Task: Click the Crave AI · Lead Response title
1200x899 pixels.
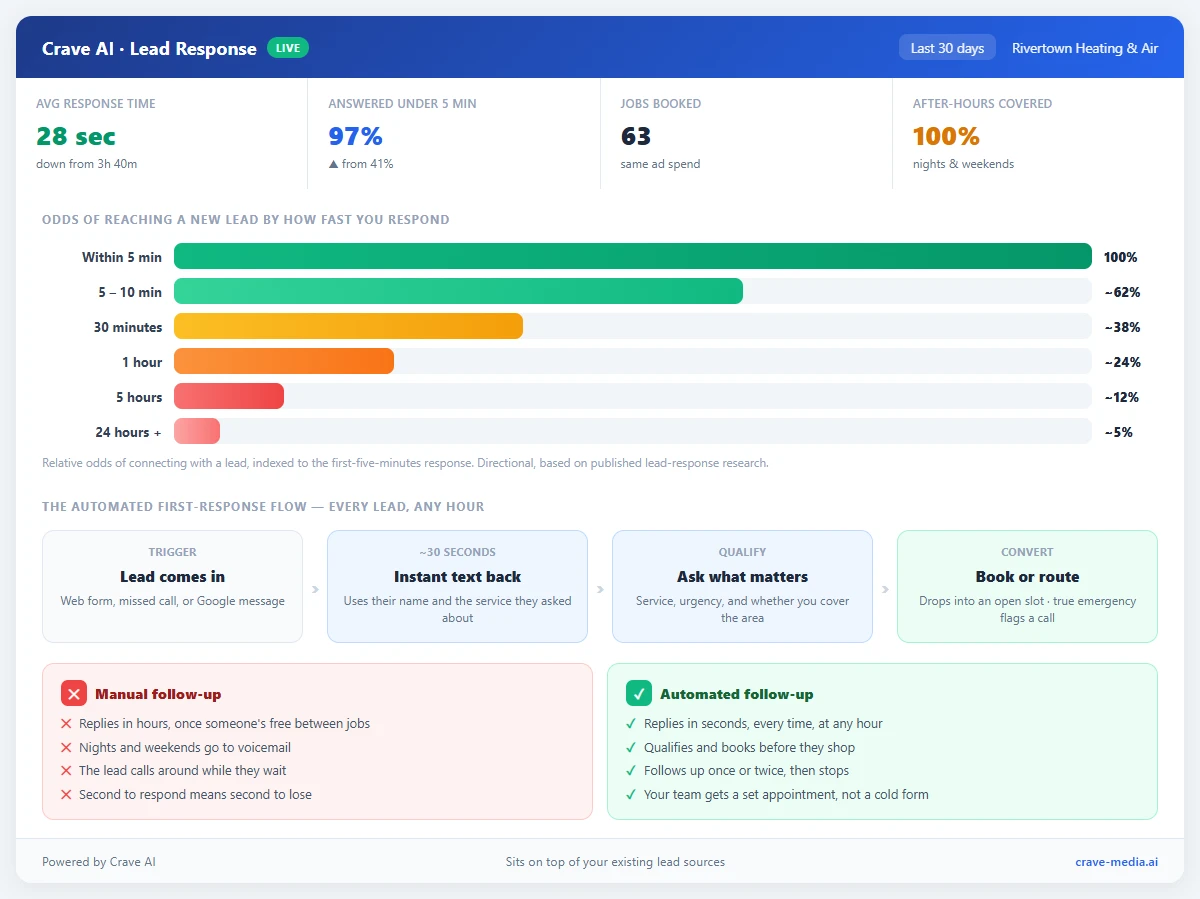Action: tap(149, 48)
